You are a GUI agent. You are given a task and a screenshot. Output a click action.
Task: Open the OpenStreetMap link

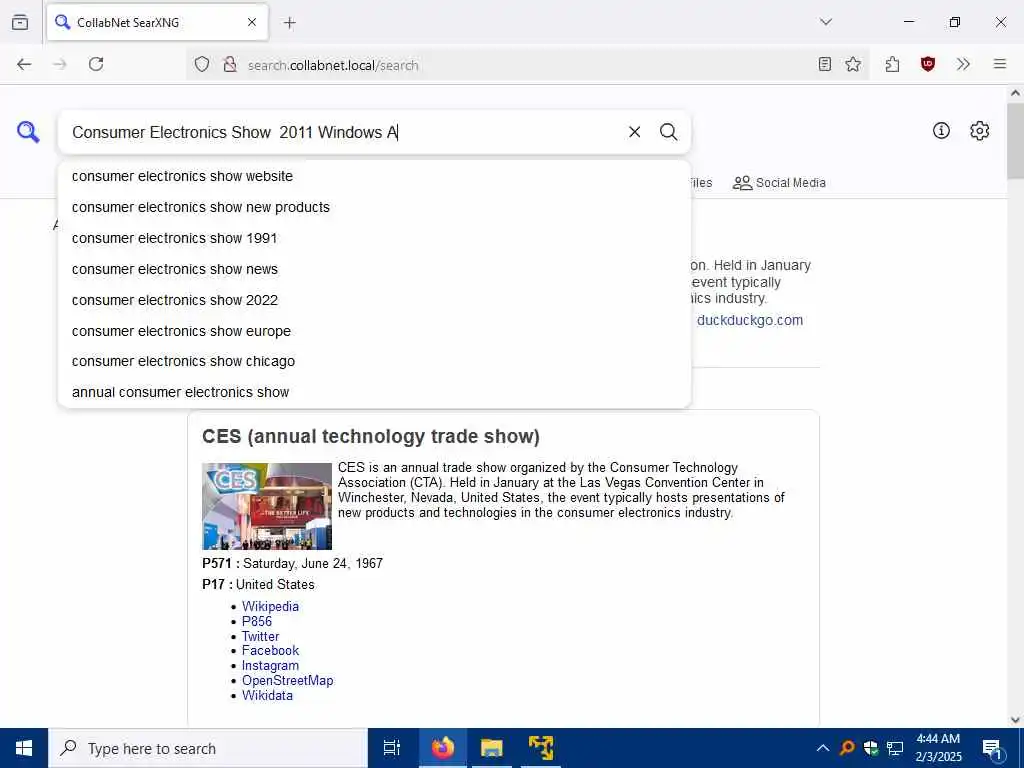point(287,680)
